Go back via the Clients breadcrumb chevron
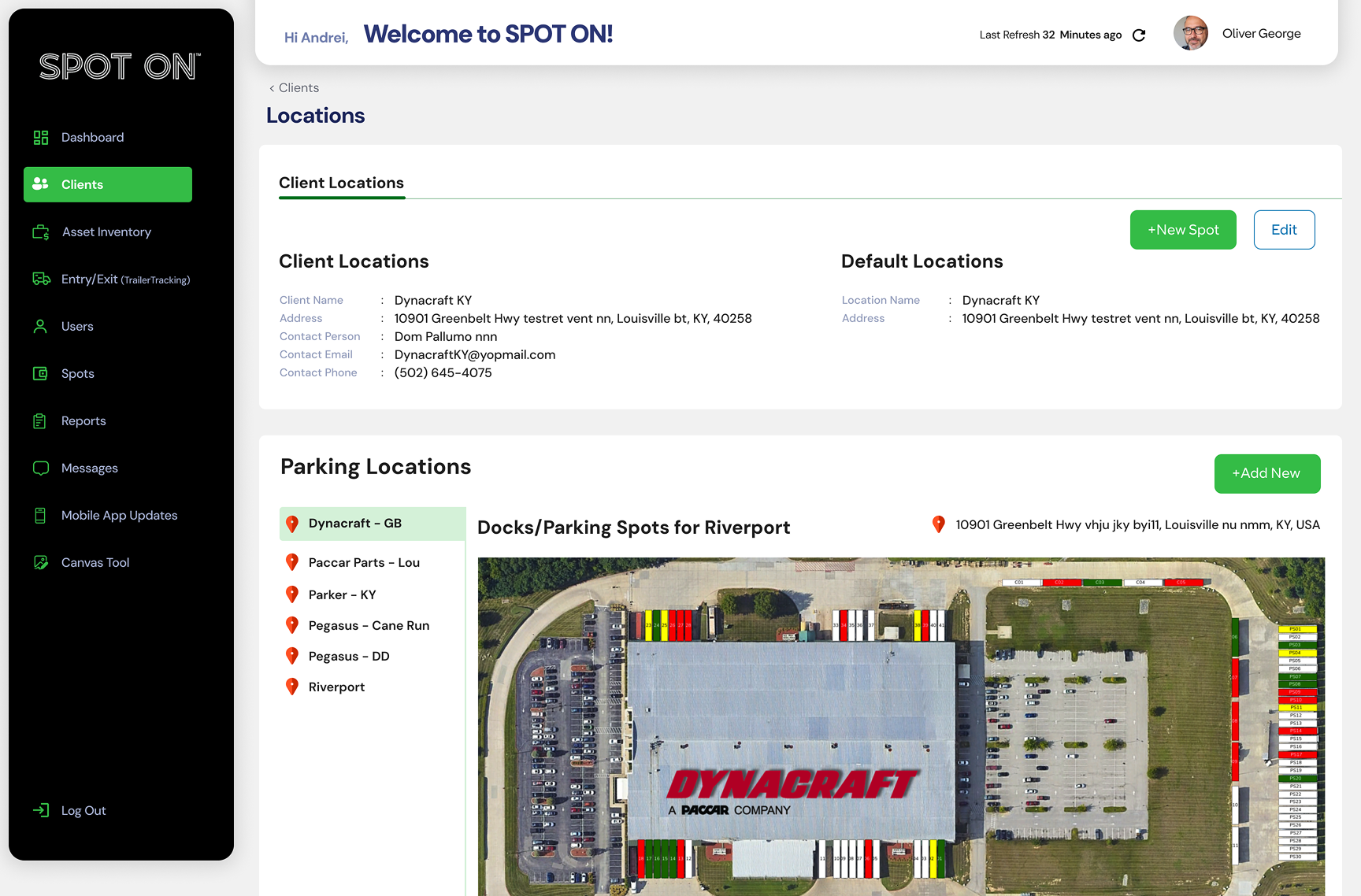The width and height of the screenshot is (1361, 896). click(272, 88)
